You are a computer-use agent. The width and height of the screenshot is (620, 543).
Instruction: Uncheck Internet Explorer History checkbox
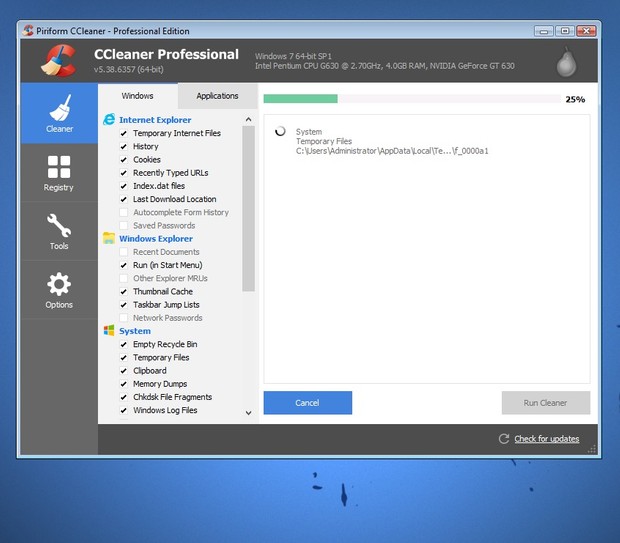coord(124,146)
